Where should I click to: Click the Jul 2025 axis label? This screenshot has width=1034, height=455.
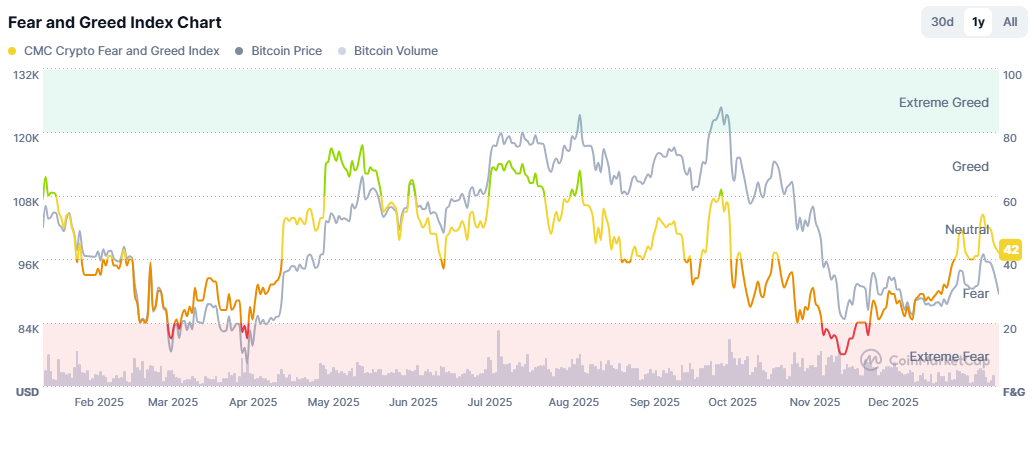tap(489, 402)
